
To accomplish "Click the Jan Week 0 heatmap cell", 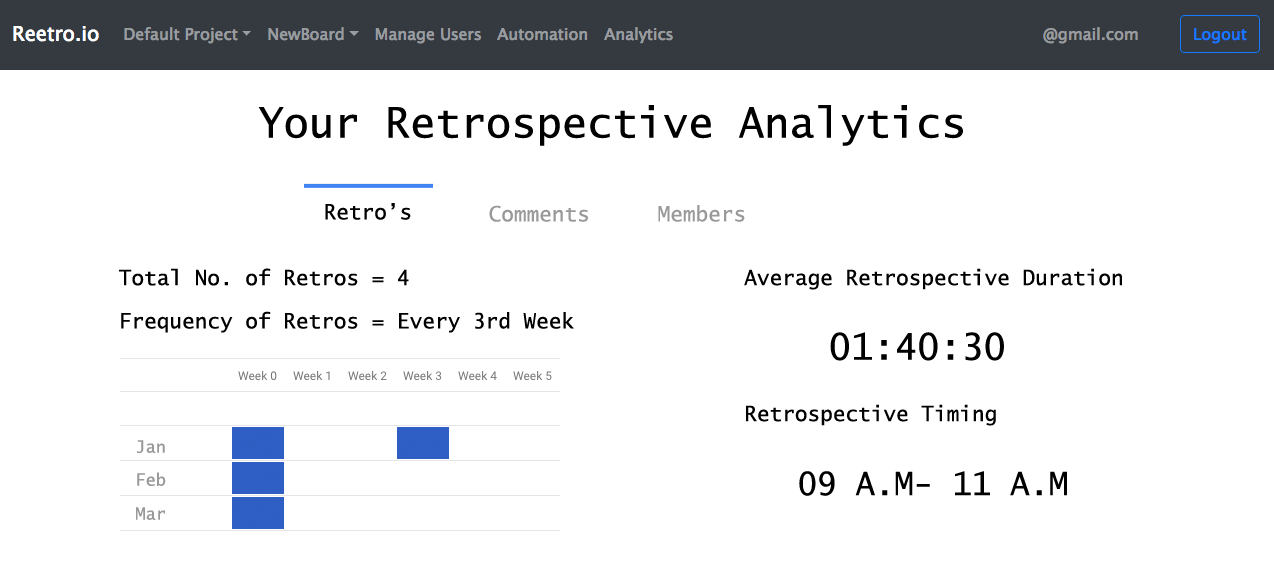I will click(258, 443).
